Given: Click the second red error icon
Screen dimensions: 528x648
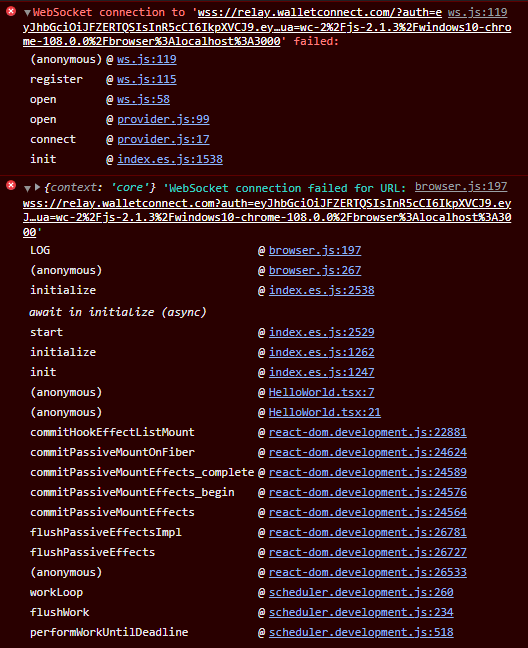Looking at the screenshot, I should point(11,185).
